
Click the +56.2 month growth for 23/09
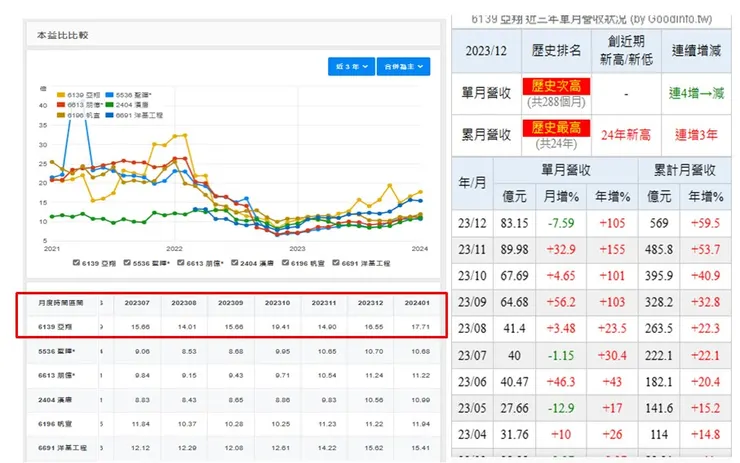pyautogui.click(x=561, y=302)
